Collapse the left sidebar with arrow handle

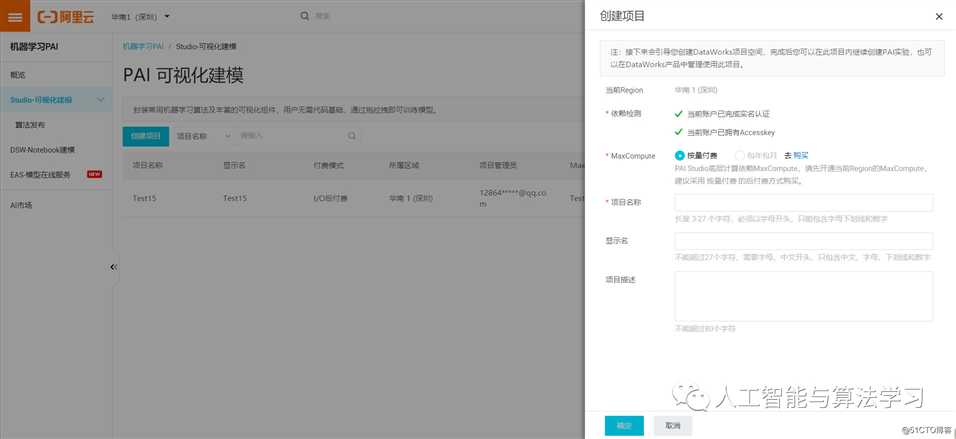click(113, 267)
